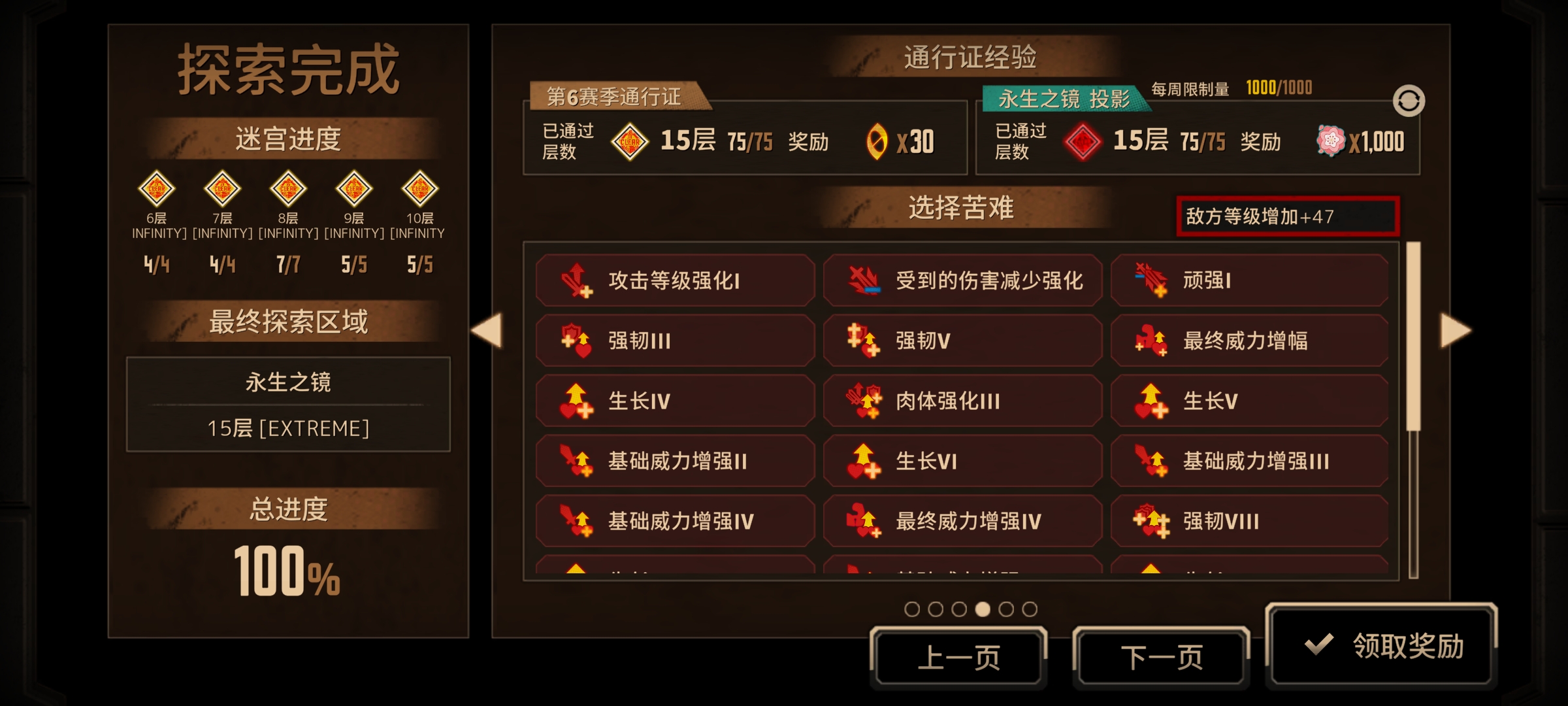Select the 永生之镜 投影 tab

(x=1064, y=99)
